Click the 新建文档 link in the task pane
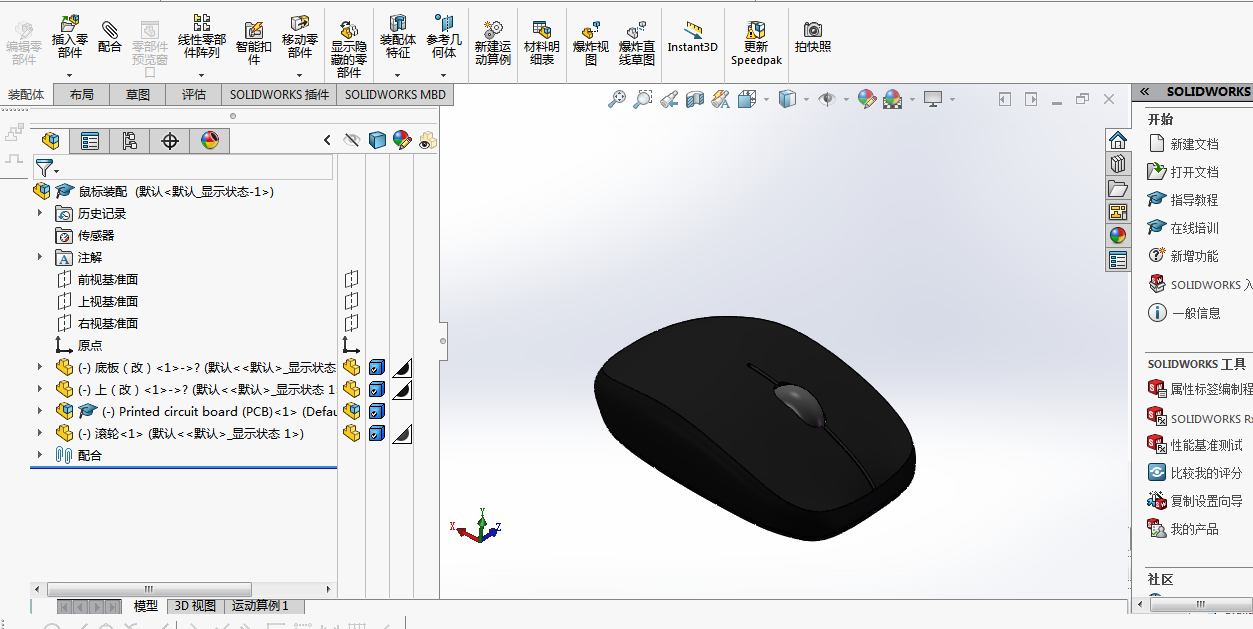The width and height of the screenshot is (1253, 629). [1194, 144]
